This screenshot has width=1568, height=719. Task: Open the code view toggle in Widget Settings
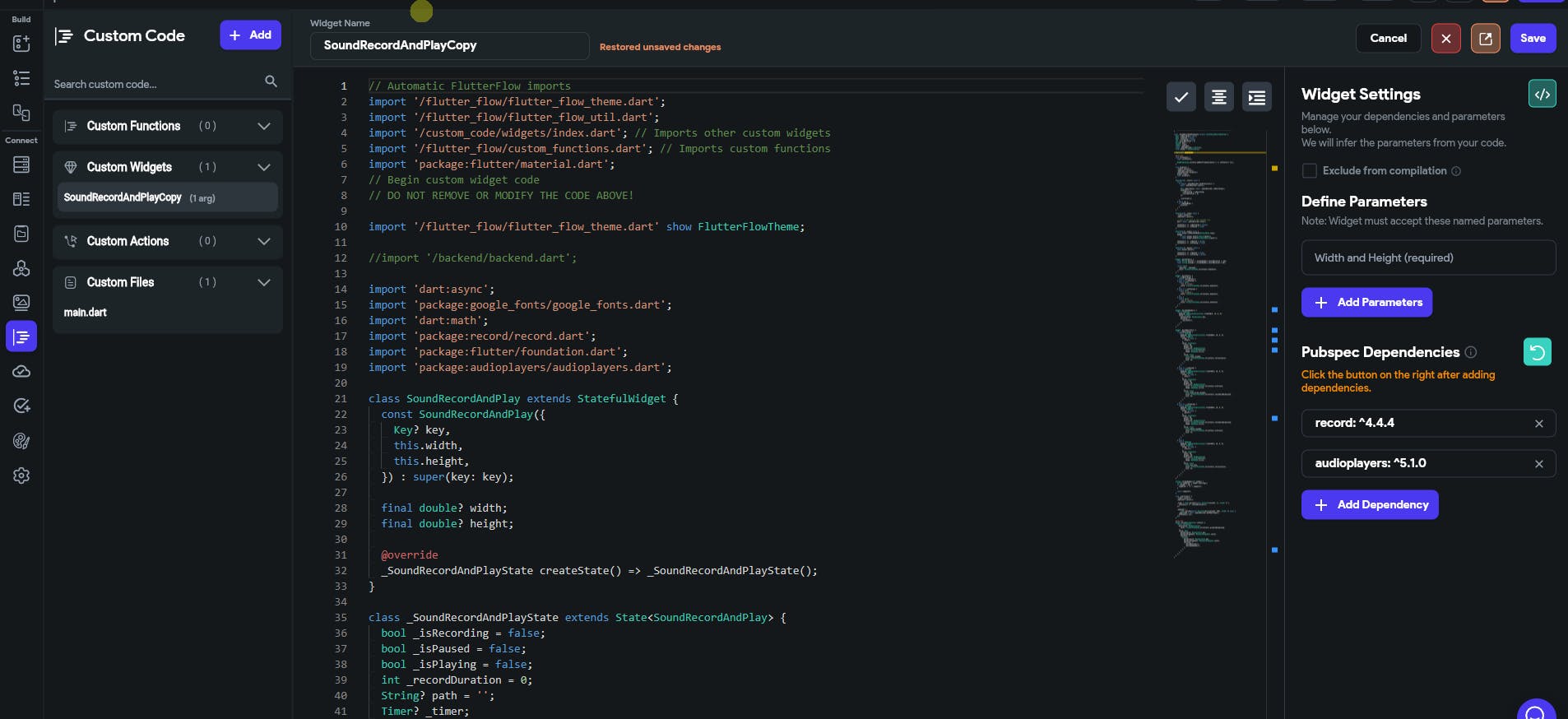click(1542, 95)
